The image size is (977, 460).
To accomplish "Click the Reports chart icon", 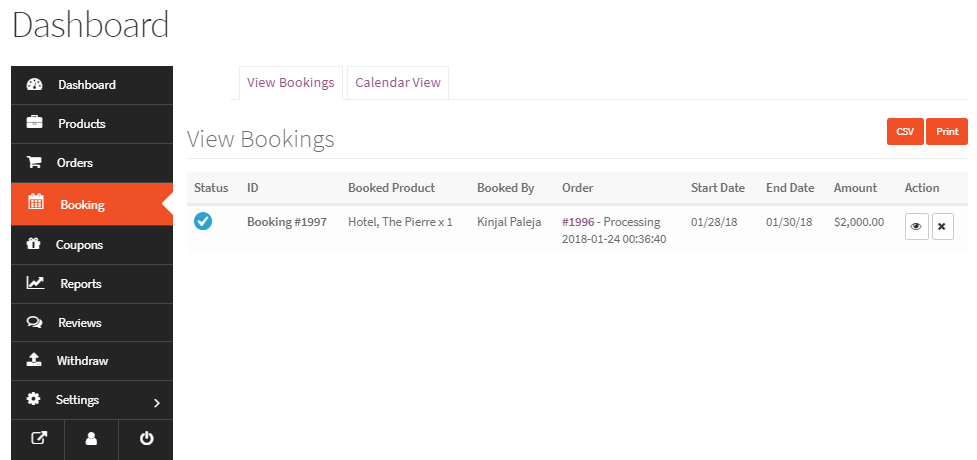I will [x=35, y=283].
